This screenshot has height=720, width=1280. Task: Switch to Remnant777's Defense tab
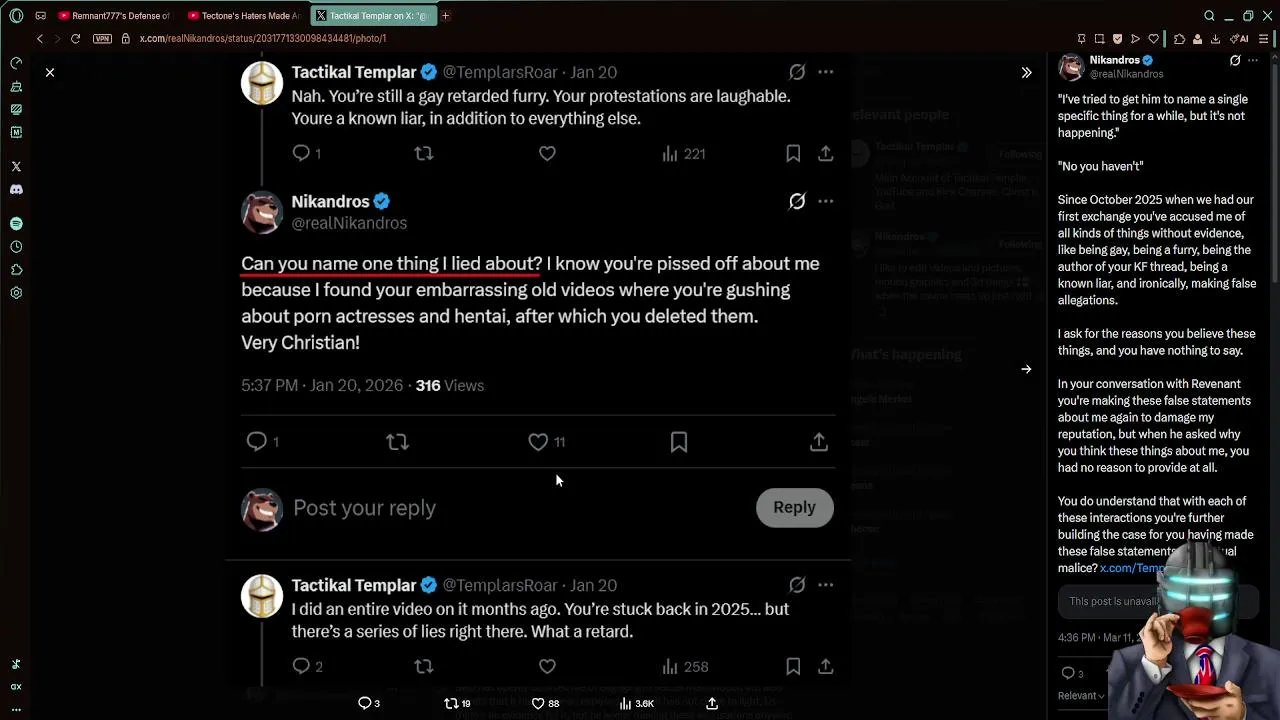(115, 16)
